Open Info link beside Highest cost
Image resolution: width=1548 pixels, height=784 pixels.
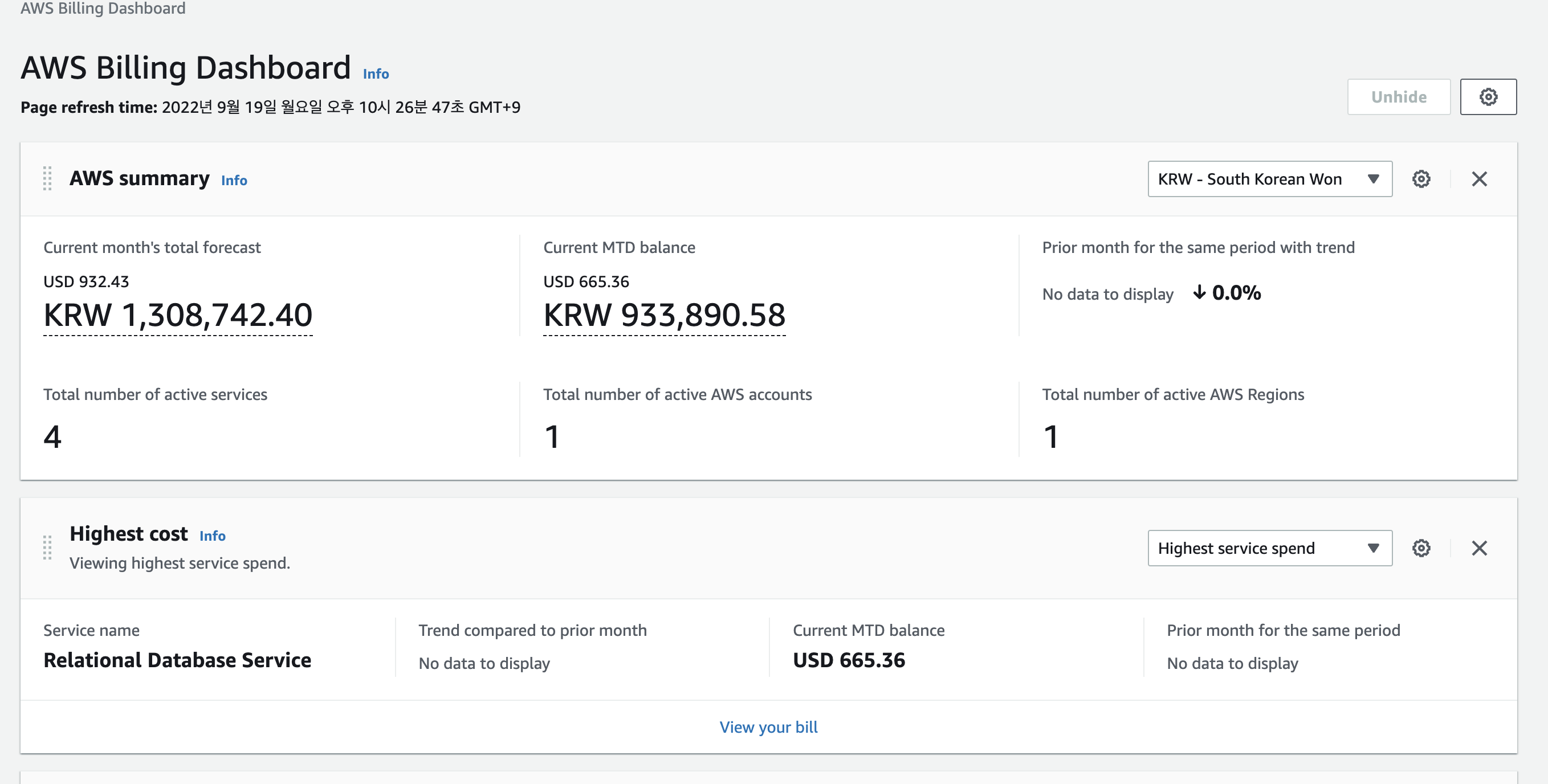tap(212, 536)
